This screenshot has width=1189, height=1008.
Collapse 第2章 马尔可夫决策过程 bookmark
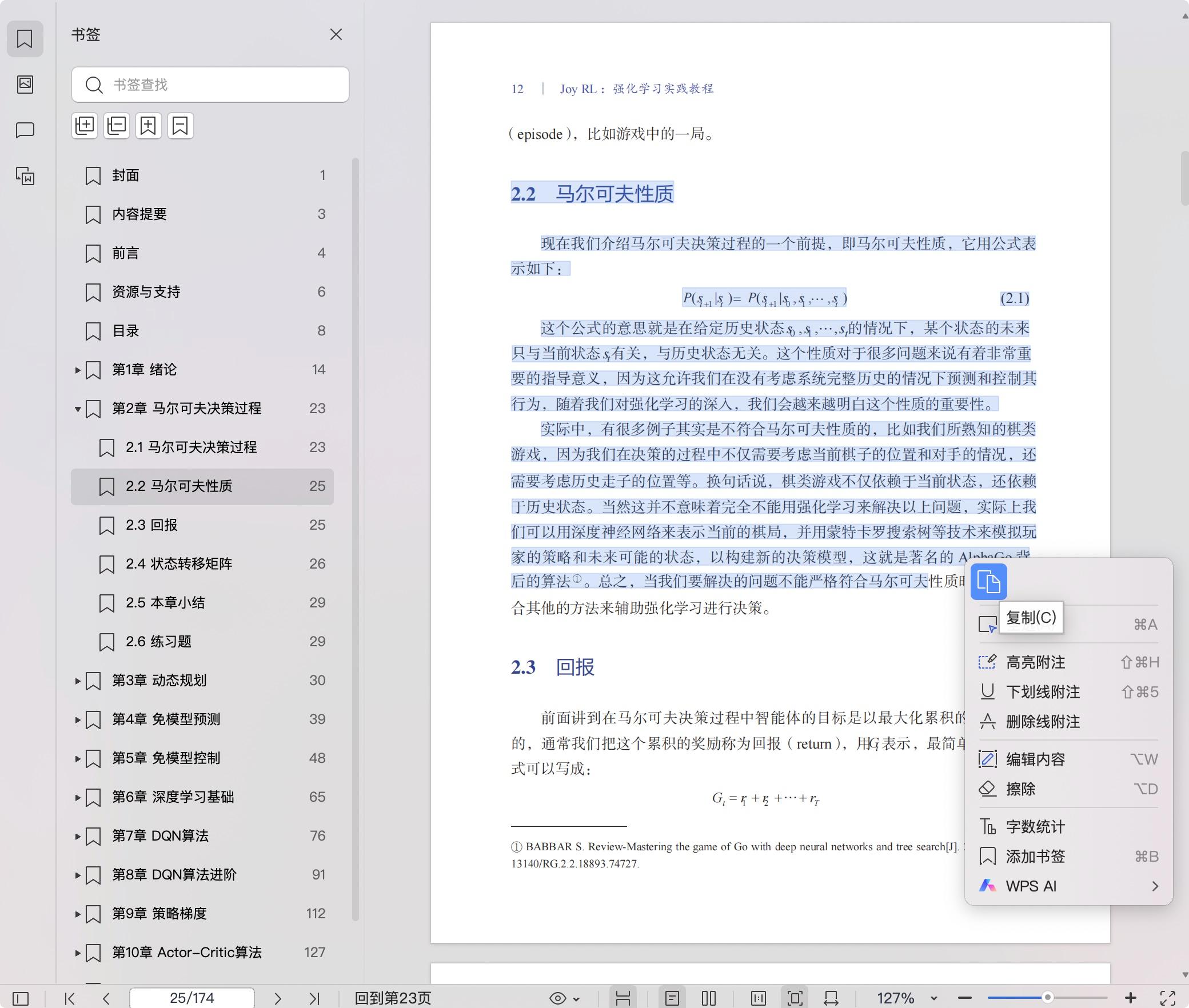(78, 409)
